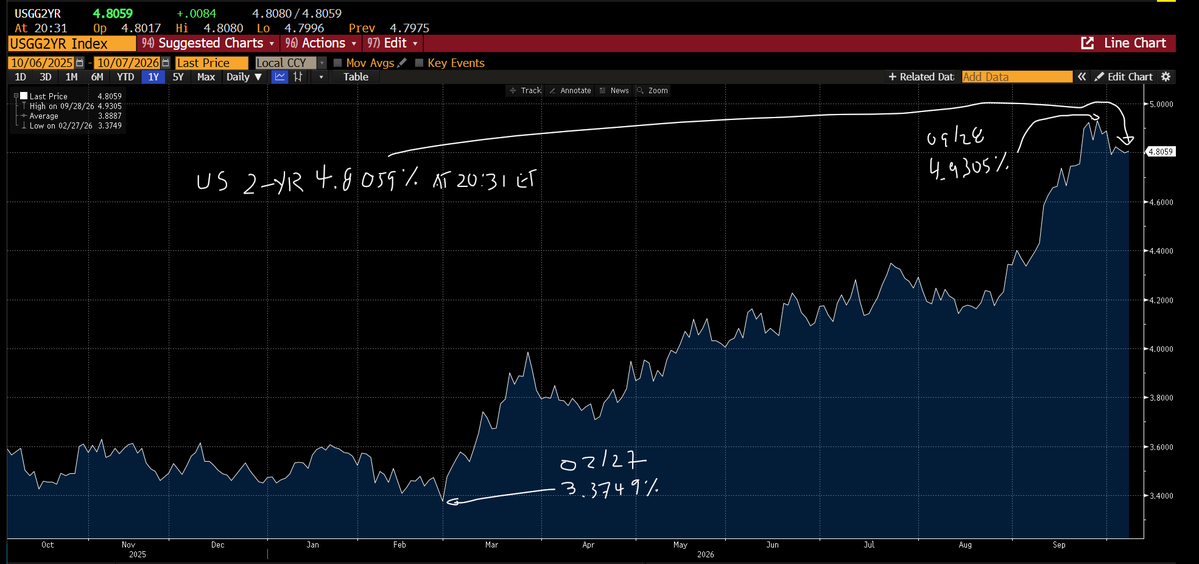Click the pencil icon next to Mov Avgs

(400, 63)
